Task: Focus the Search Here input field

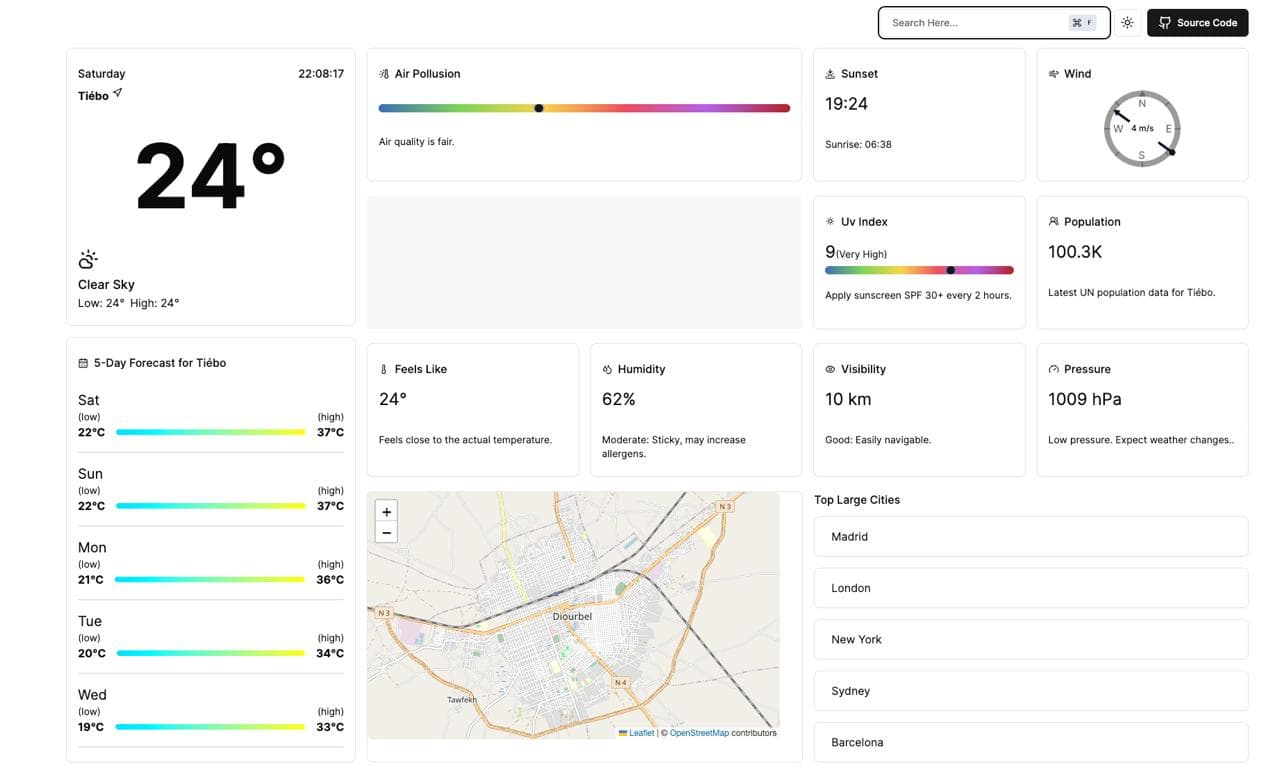Action: pos(975,23)
